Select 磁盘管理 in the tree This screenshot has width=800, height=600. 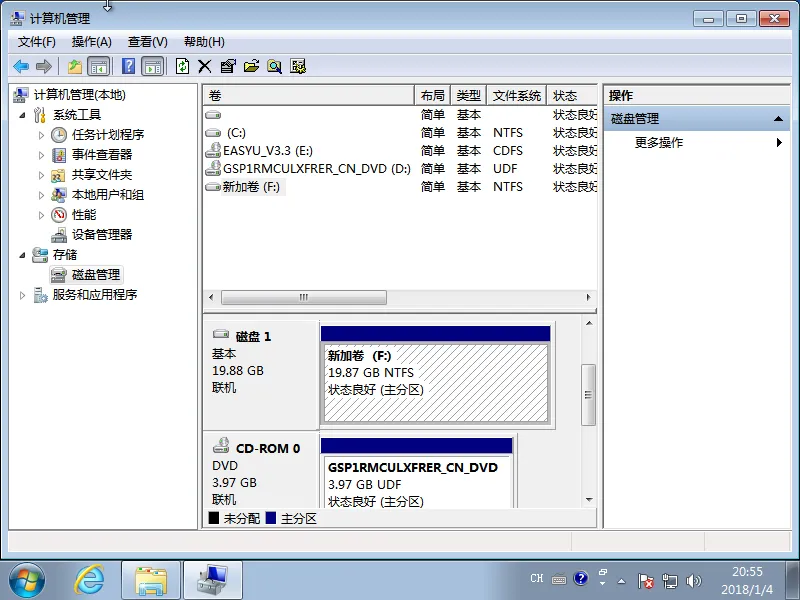click(x=96, y=274)
